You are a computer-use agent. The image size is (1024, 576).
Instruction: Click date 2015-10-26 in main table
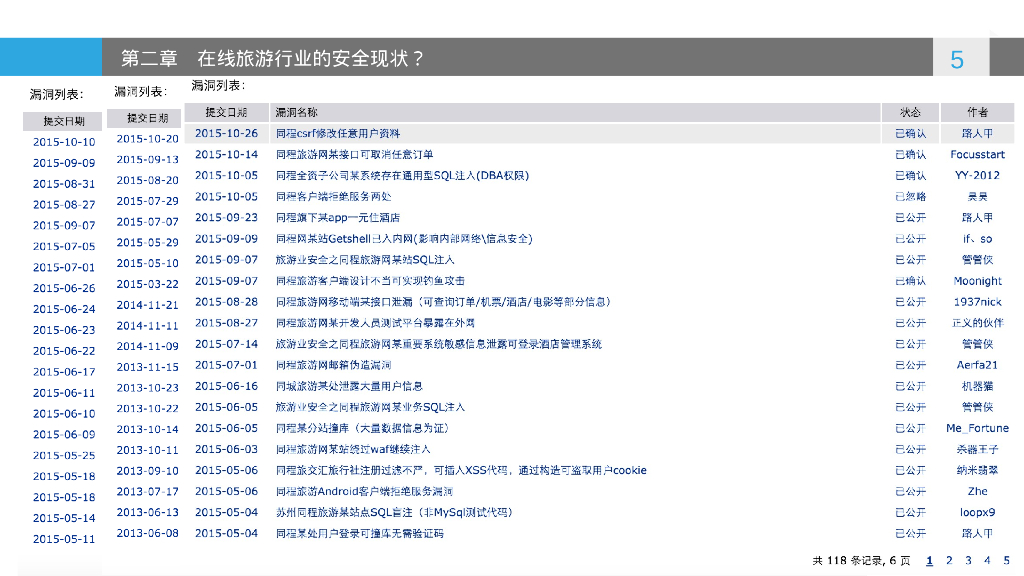[226, 133]
